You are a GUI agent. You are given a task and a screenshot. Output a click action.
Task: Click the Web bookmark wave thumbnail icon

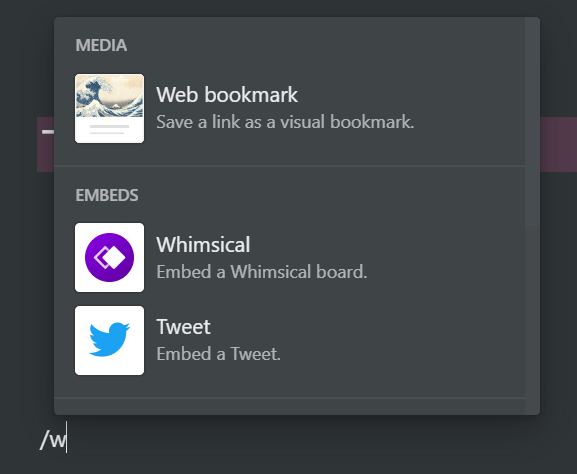pos(109,109)
